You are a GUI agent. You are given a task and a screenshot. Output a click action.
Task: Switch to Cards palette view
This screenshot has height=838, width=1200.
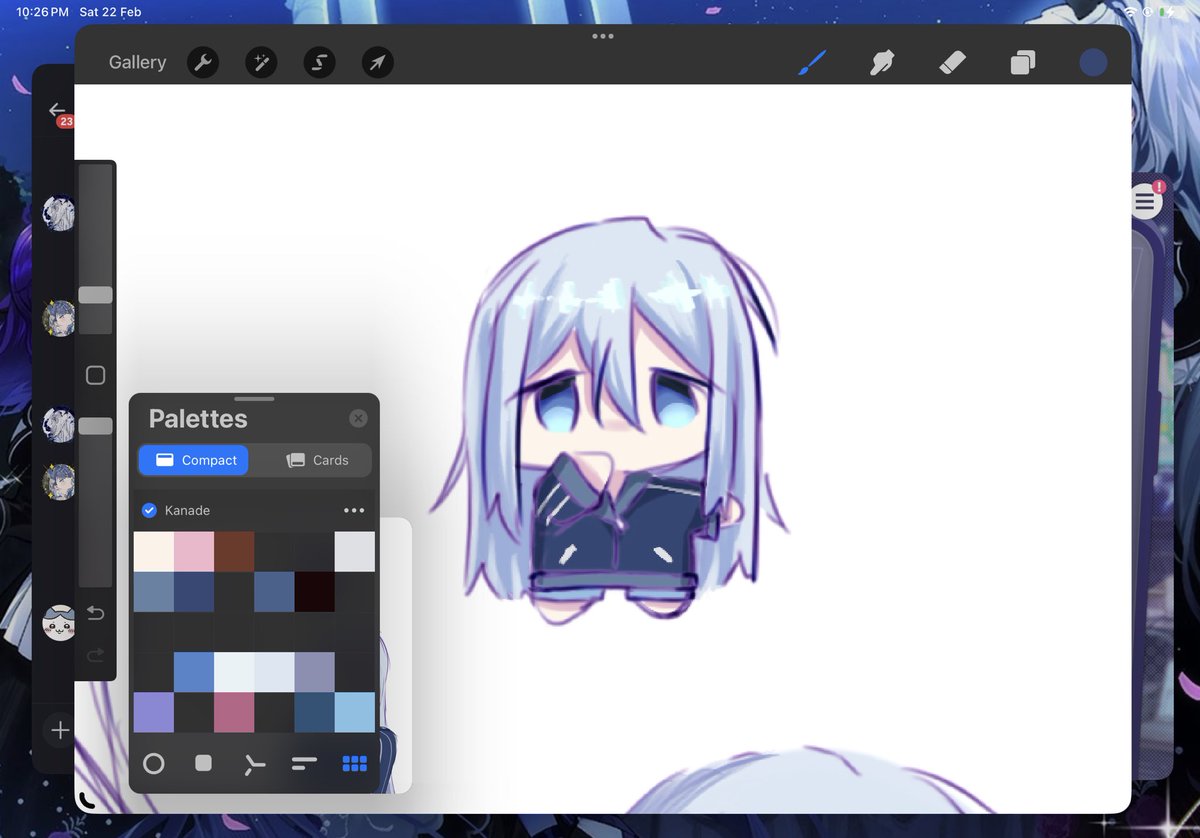coord(316,460)
